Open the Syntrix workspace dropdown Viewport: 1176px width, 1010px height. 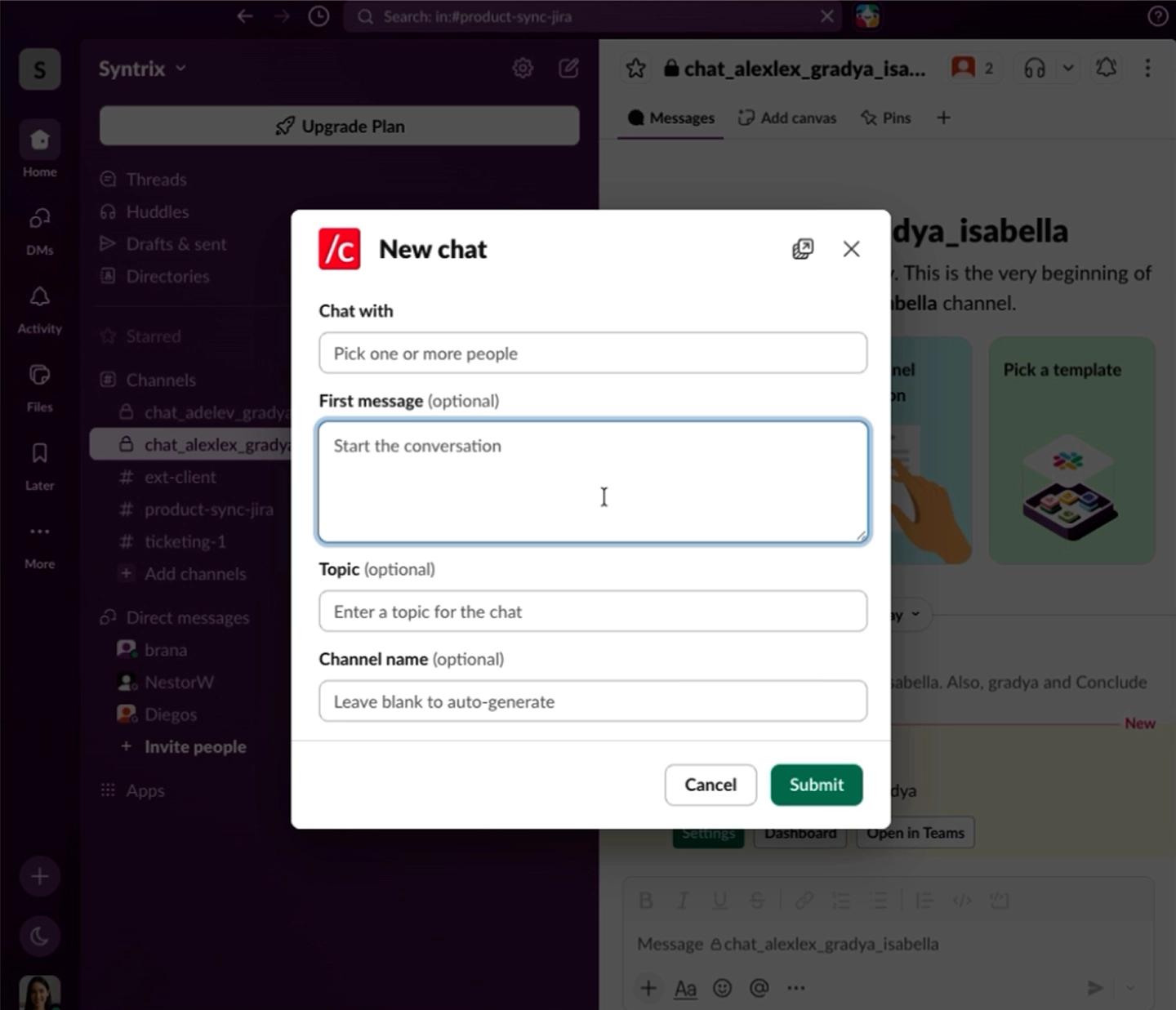point(143,69)
